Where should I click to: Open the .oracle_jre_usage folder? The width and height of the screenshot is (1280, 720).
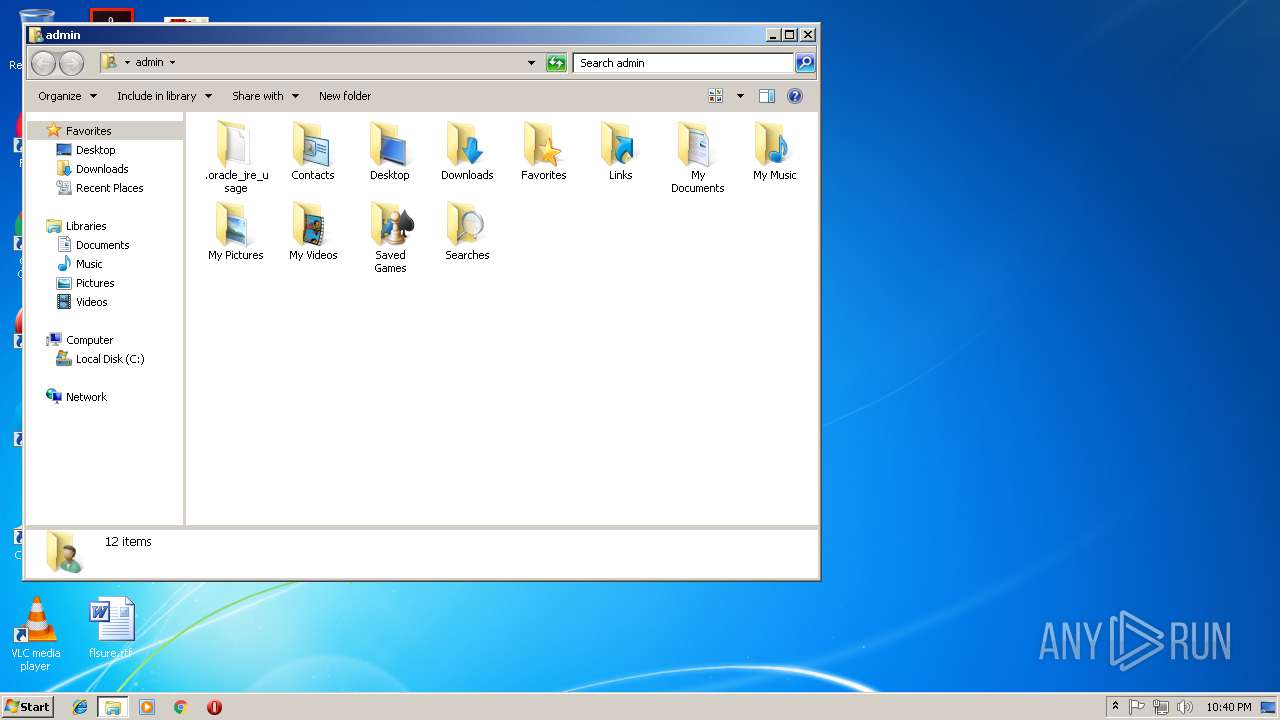click(236, 157)
